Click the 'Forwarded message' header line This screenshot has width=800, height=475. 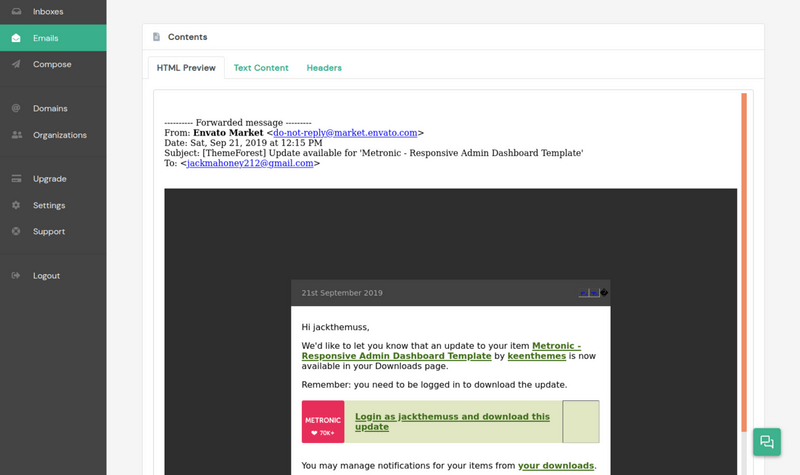238,122
